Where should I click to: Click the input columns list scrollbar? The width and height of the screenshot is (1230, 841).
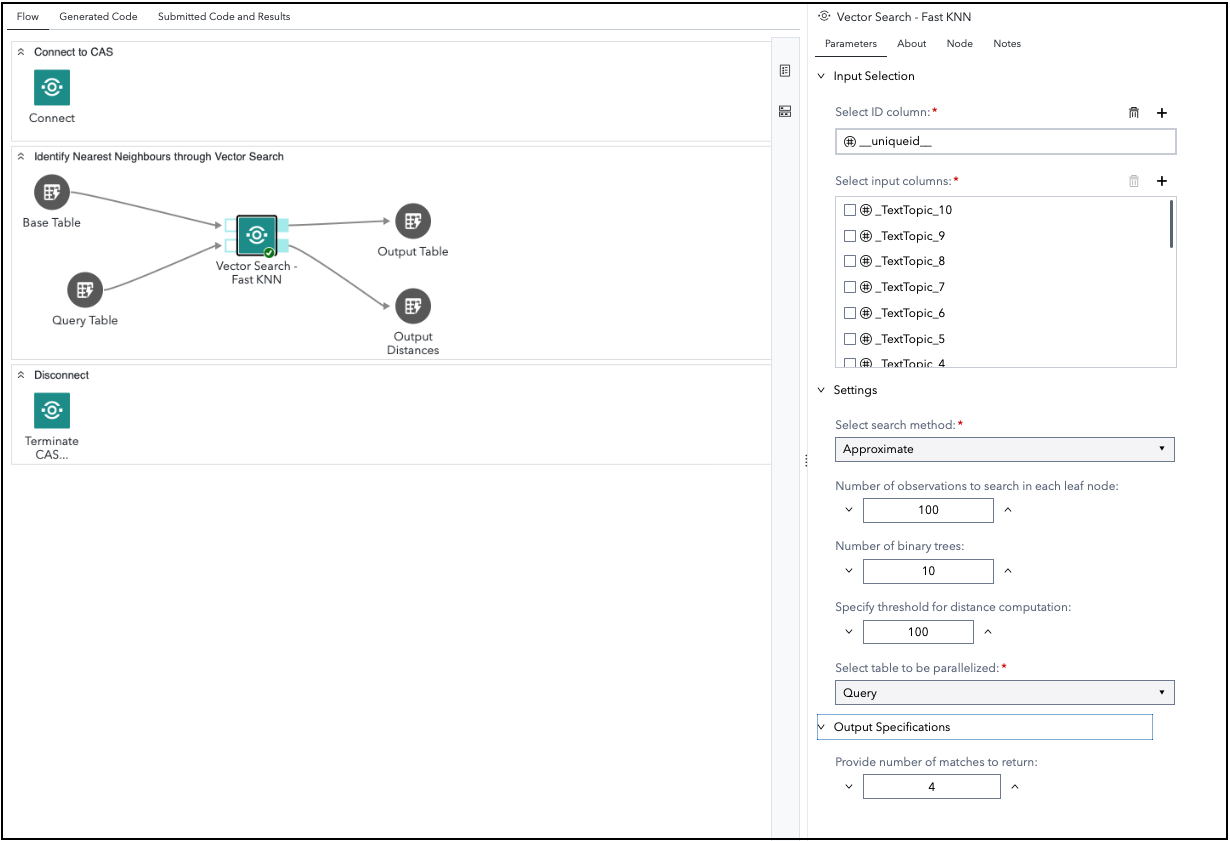(1171, 224)
